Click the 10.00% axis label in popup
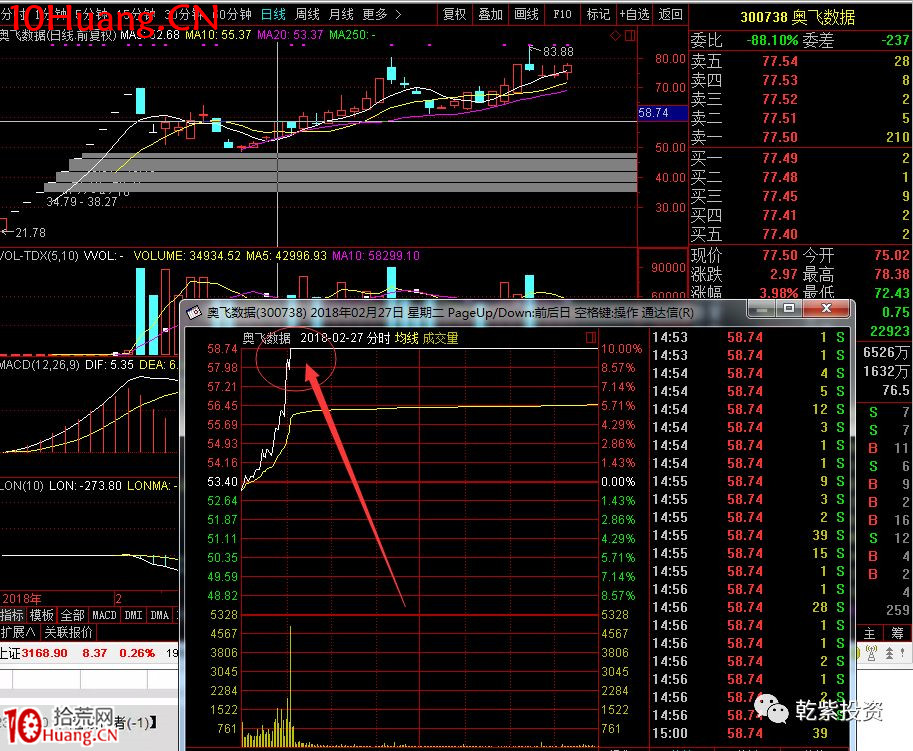The height and width of the screenshot is (751, 913). coord(621,349)
